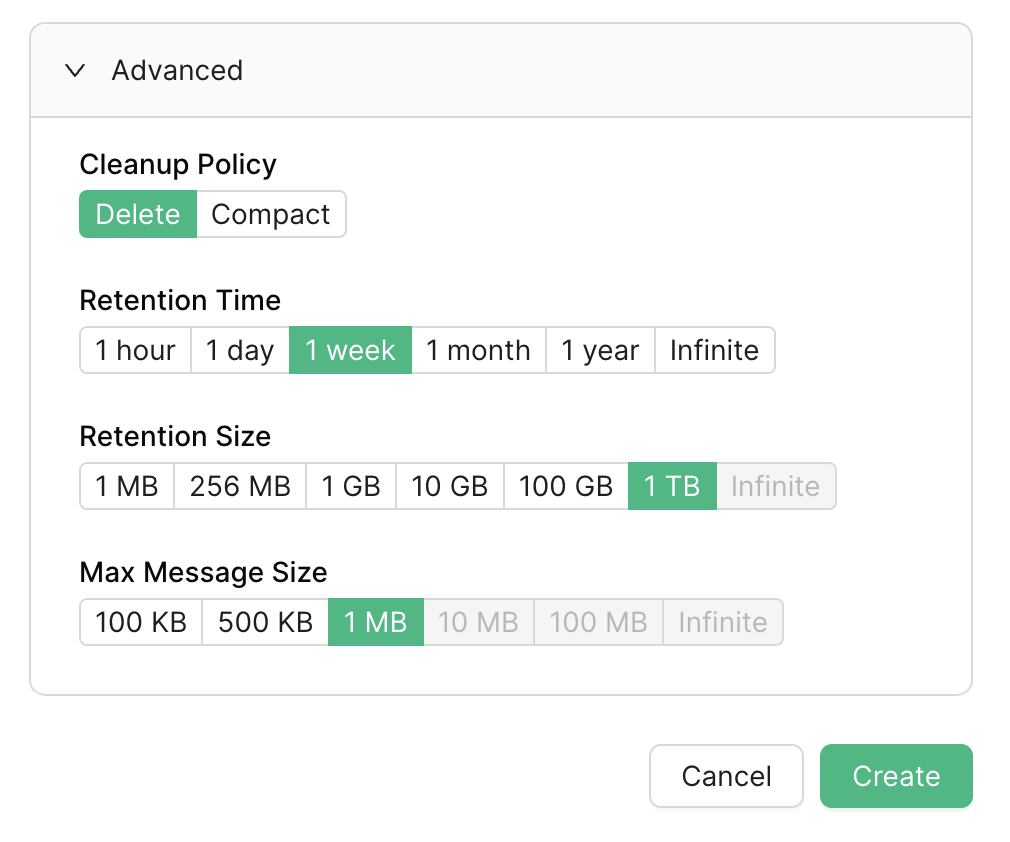
Task: Select Compact cleanup policy
Action: tap(271, 214)
